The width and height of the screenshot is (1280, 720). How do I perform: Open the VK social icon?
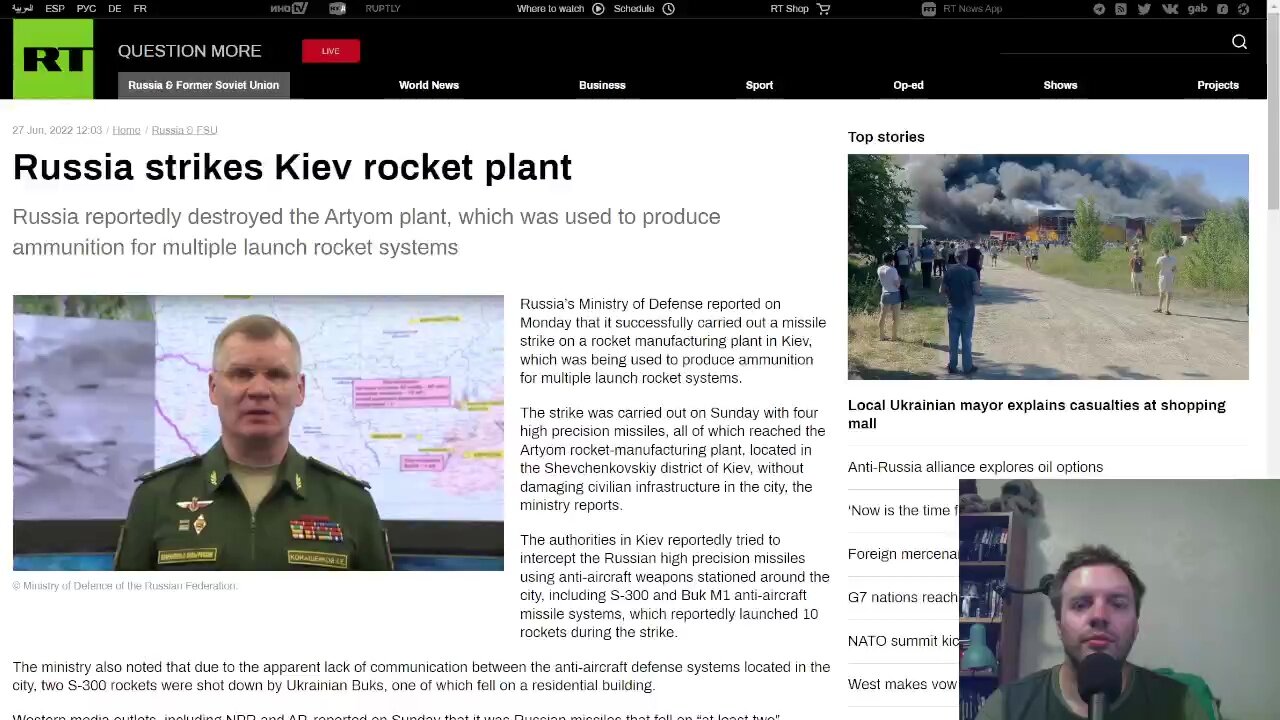[x=1169, y=9]
